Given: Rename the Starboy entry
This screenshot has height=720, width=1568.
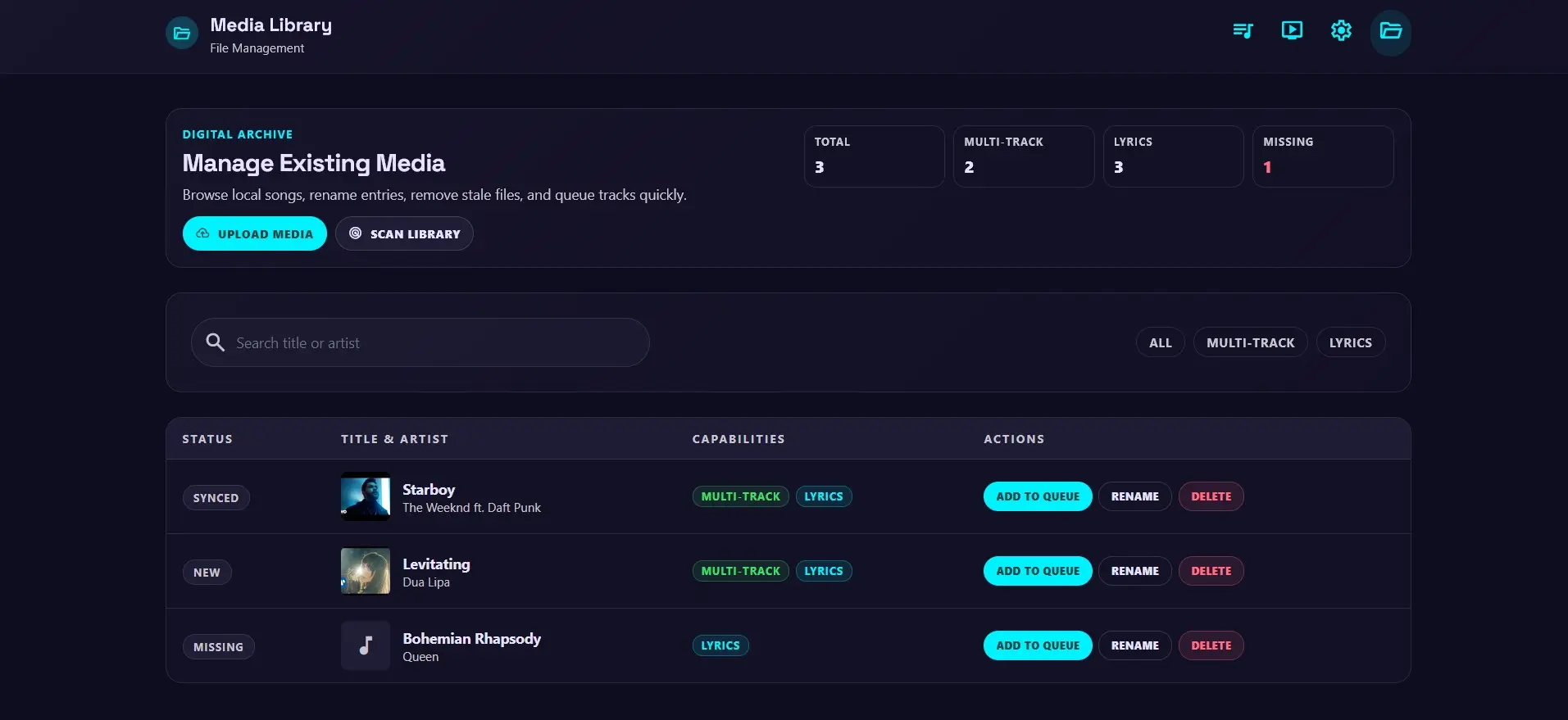Looking at the screenshot, I should (1135, 496).
